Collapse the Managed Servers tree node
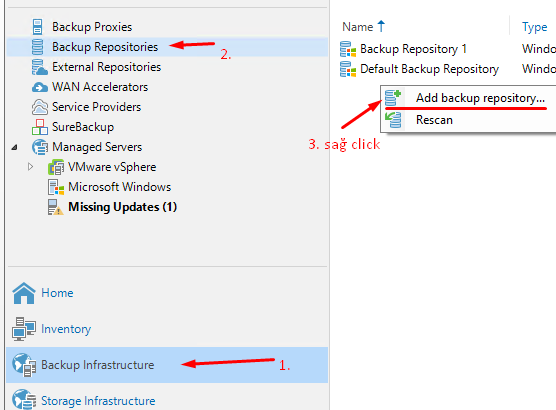This screenshot has width=556, height=410. click(15, 147)
